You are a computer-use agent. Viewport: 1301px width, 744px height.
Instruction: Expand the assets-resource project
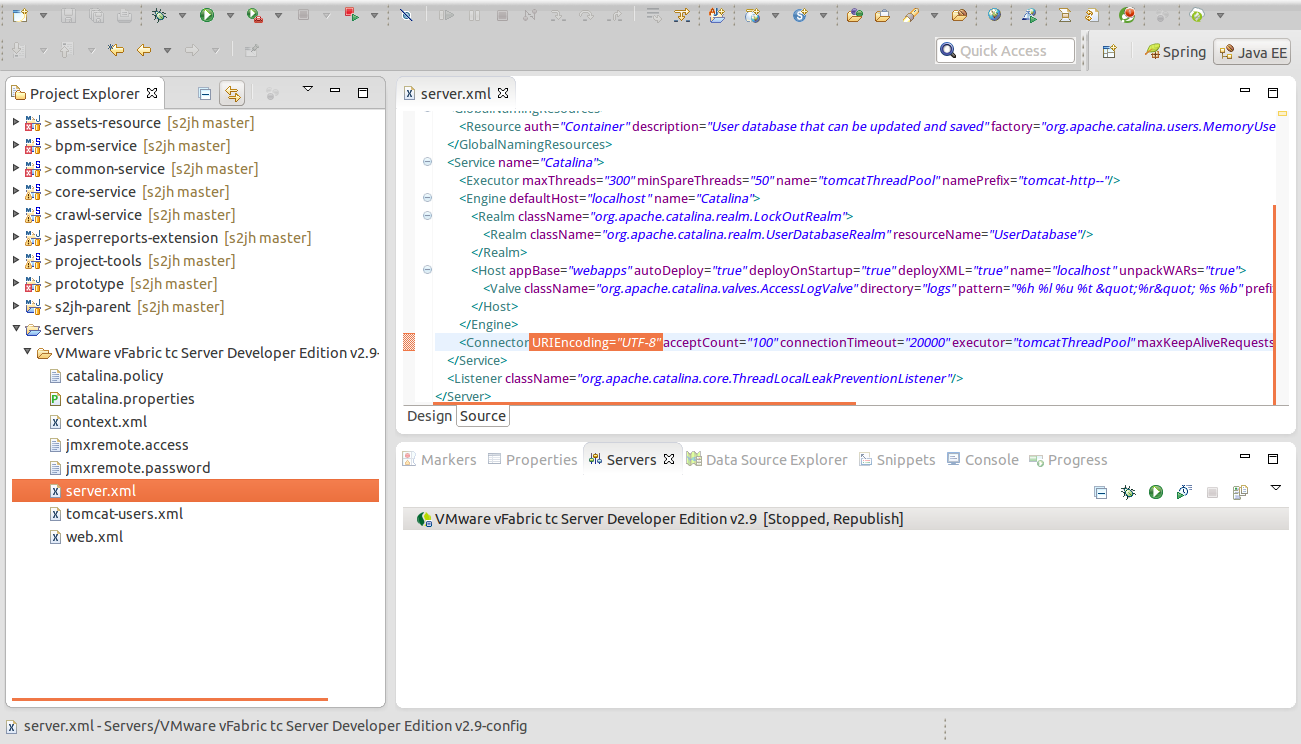tap(16, 123)
